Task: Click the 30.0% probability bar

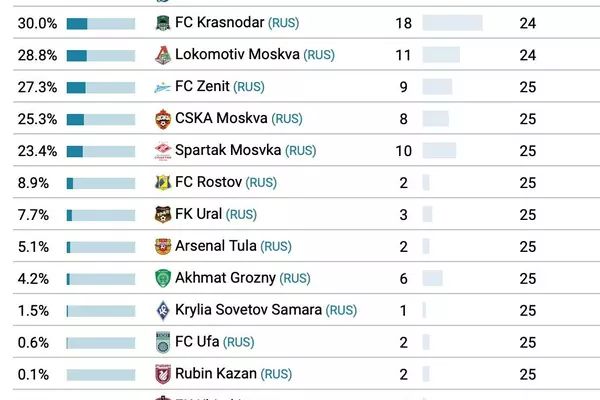Action: pyautogui.click(x=100, y=23)
